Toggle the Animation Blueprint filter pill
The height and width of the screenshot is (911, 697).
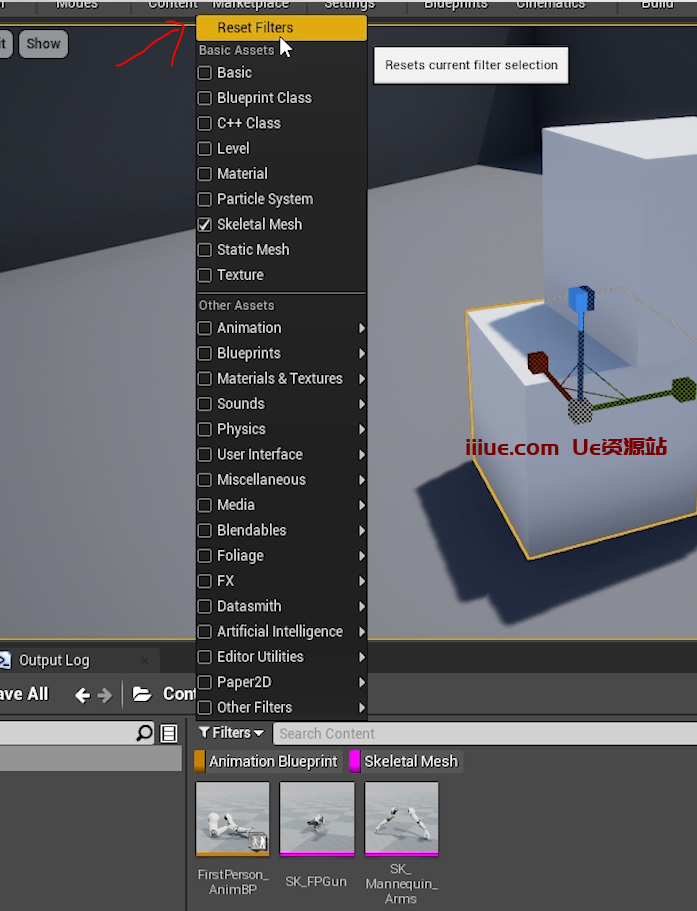click(272, 762)
